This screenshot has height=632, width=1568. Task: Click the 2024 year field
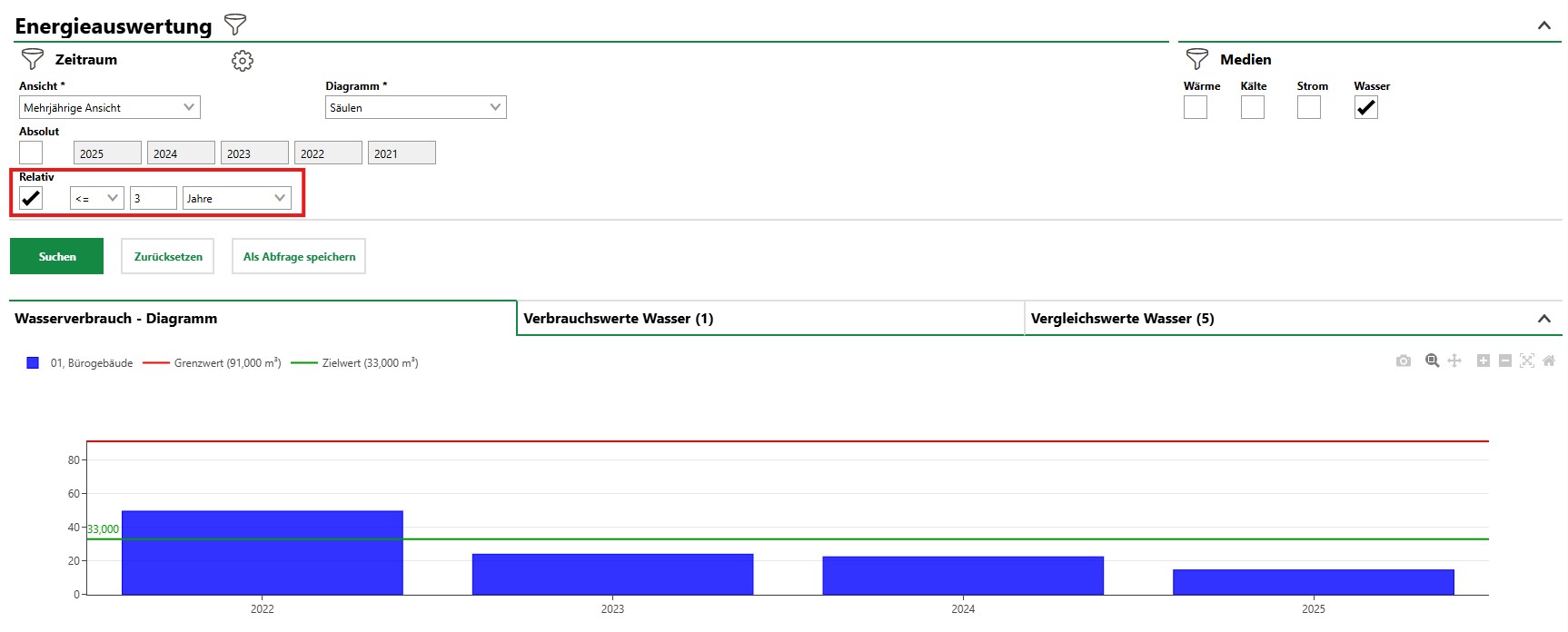pyautogui.click(x=182, y=153)
